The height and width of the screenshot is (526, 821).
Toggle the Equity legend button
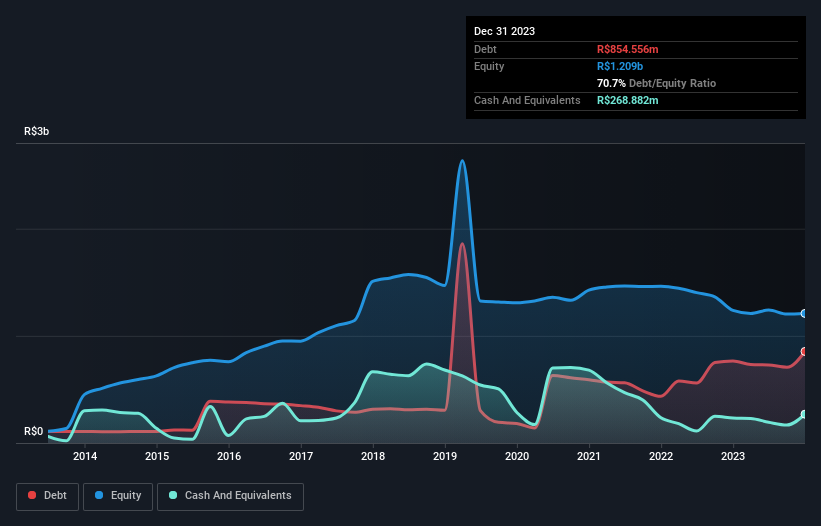pos(118,496)
